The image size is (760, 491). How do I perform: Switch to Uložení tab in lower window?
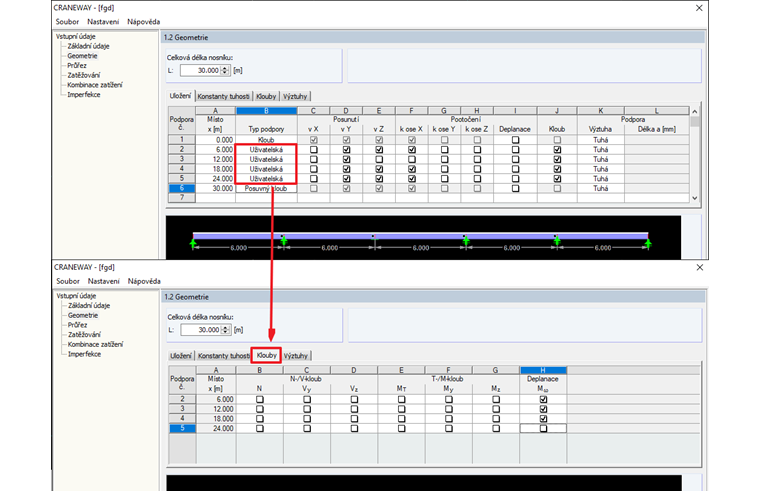click(181, 356)
